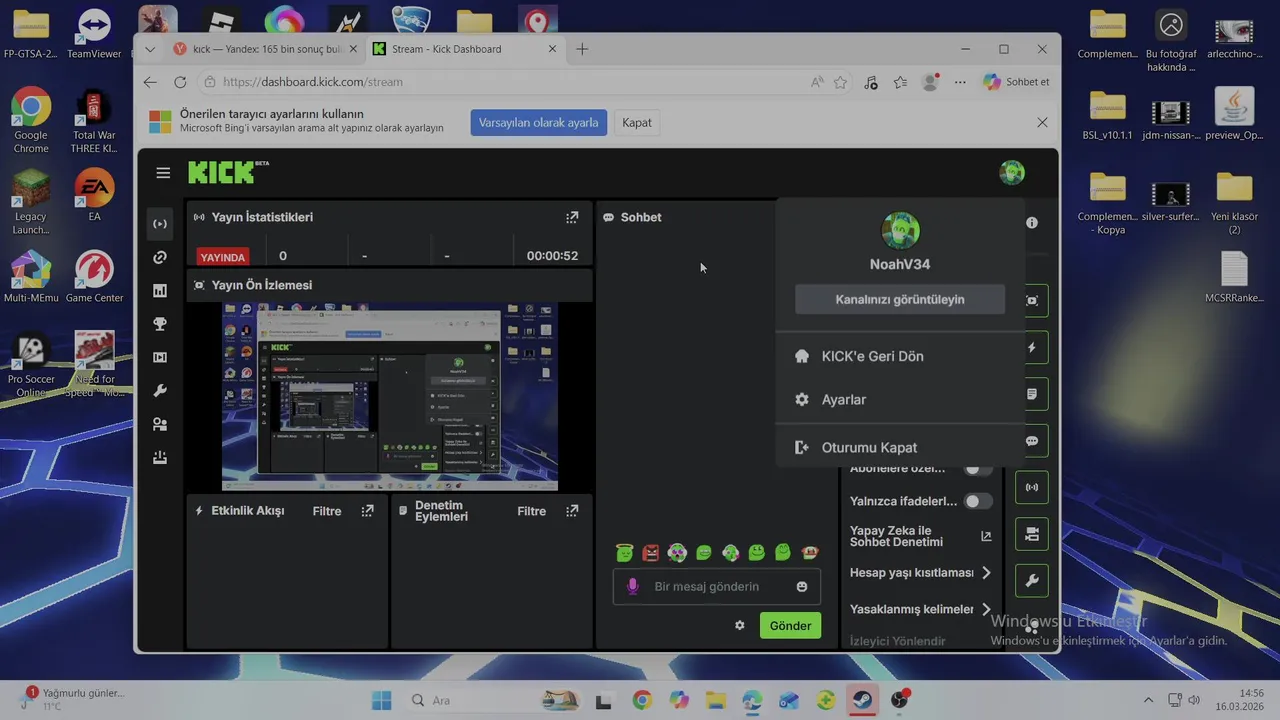Click the browser address bar URL
The image size is (1280, 720).
tap(313, 82)
